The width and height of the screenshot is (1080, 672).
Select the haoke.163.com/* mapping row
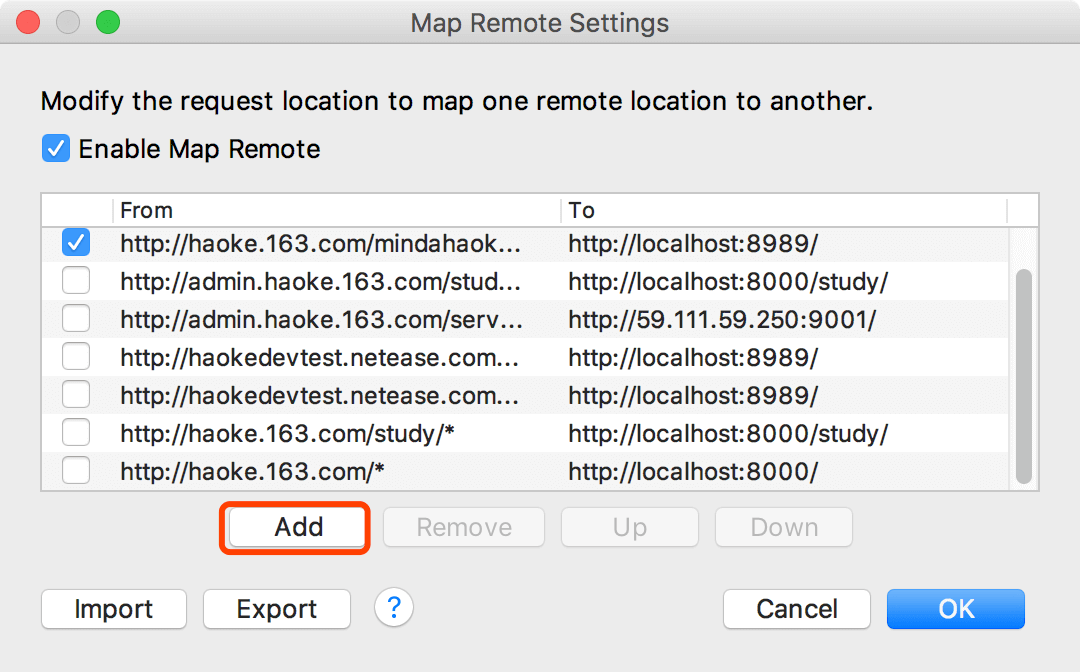pyautogui.click(x=320, y=471)
